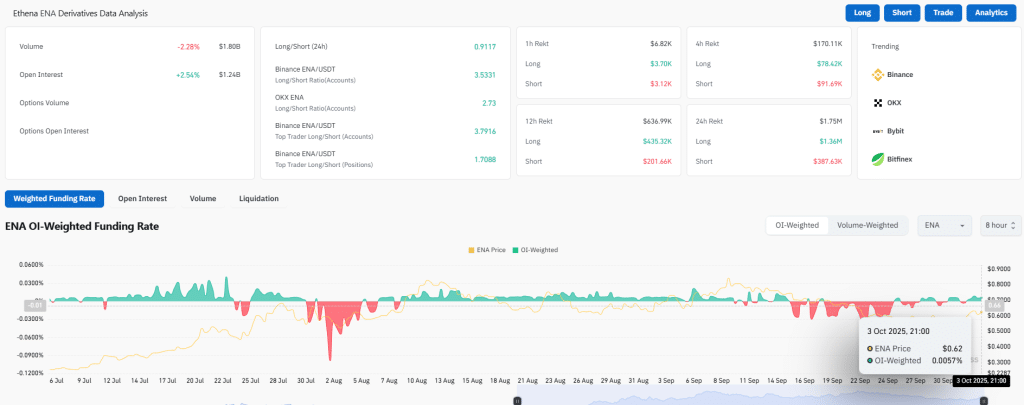This screenshot has width=1024, height=405.
Task: Open the Analytics button
Action: (x=991, y=13)
